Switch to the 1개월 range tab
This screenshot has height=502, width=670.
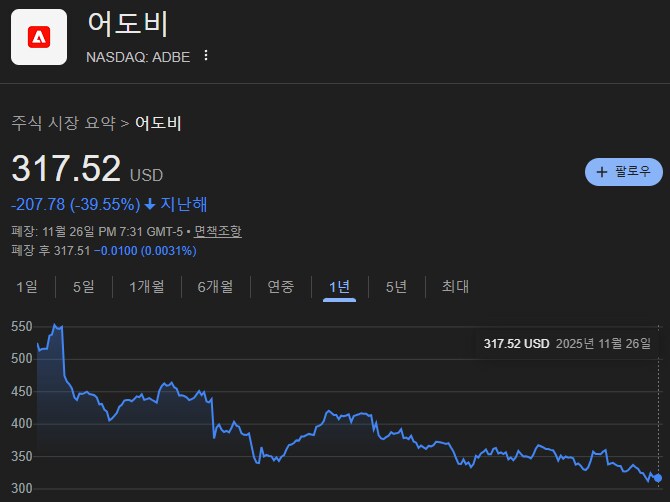147,287
